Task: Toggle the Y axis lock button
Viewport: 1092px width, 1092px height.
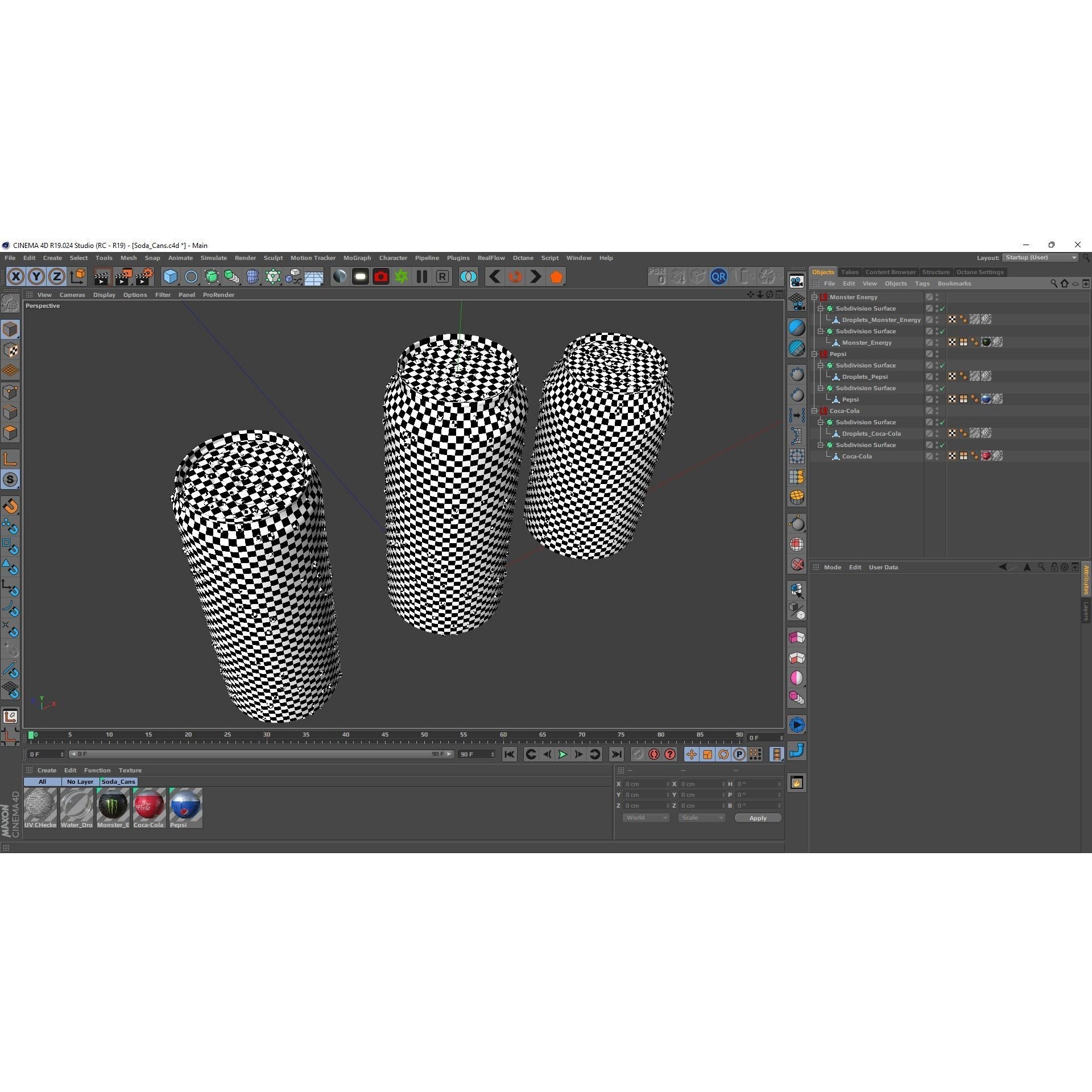Action: coord(36,276)
